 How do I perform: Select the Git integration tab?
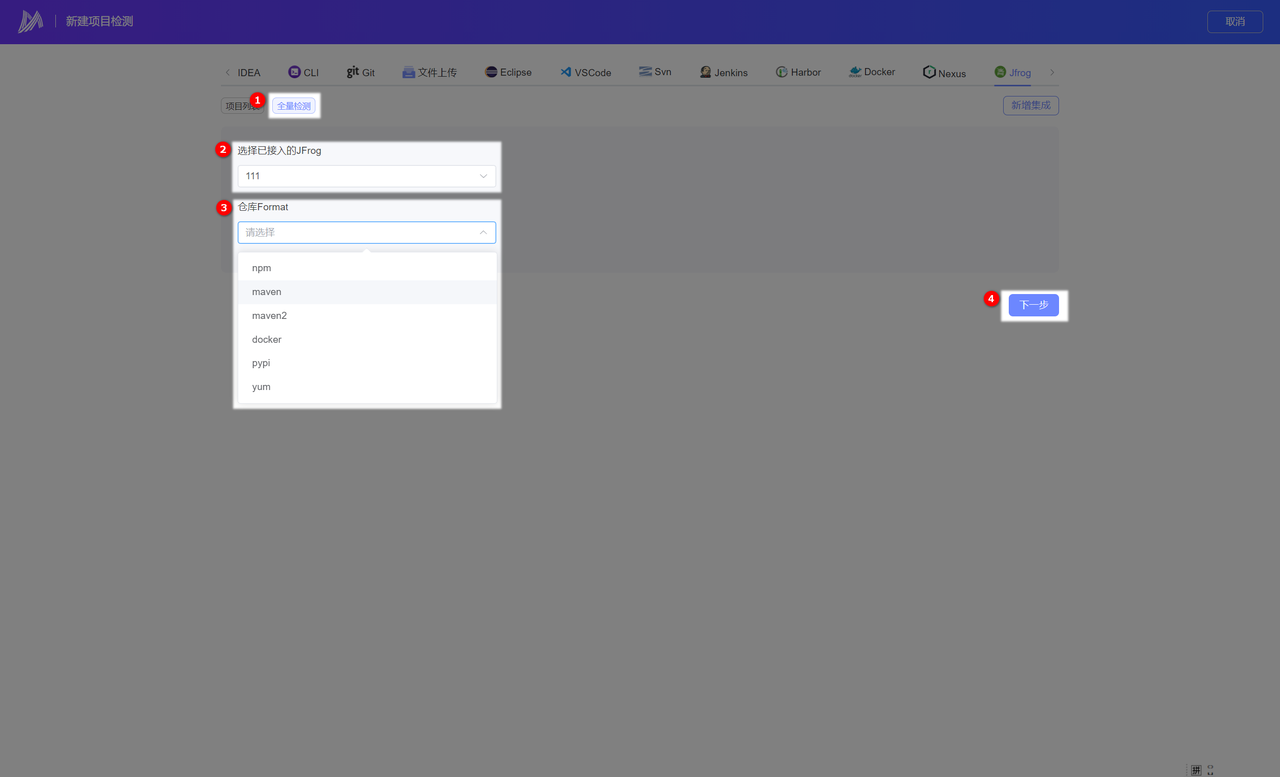[x=361, y=72]
